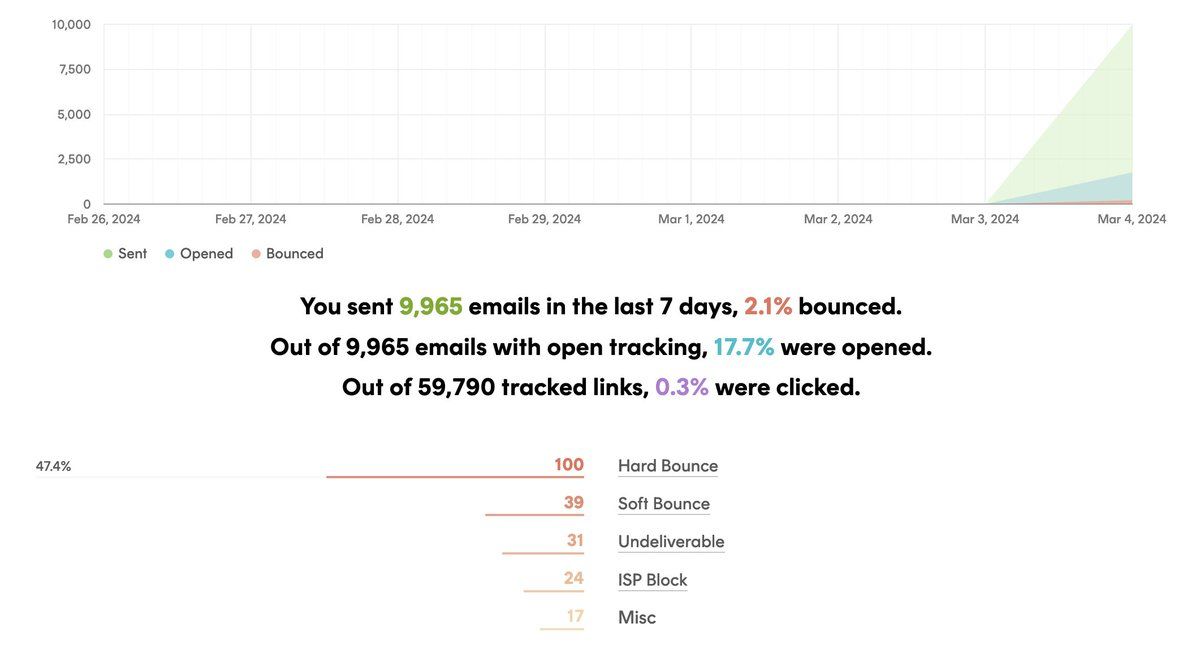
Task: Open the Hard Bounce link
Action: pos(667,466)
